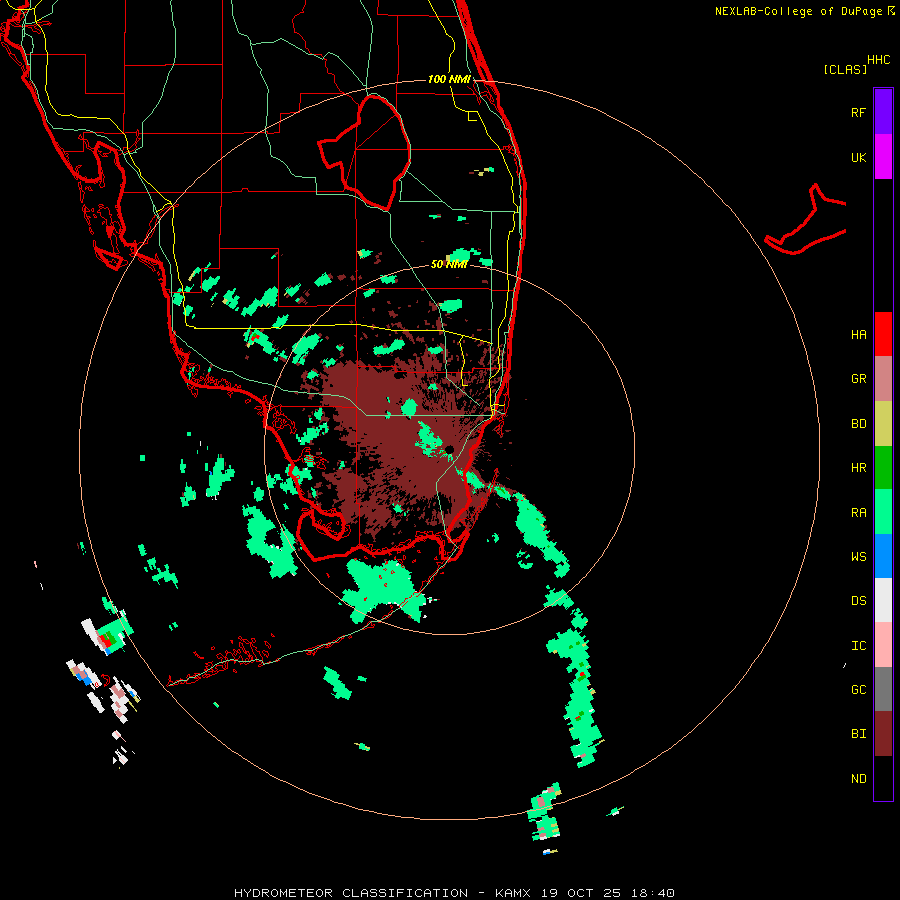The image size is (900, 900).
Task: Click inside the Lake Okeechobee outline
Action: click(x=370, y=152)
